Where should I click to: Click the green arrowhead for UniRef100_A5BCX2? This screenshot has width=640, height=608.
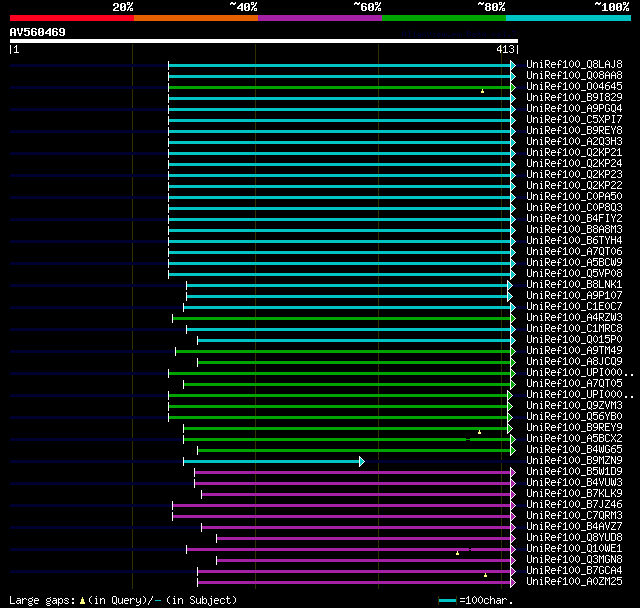(513, 439)
